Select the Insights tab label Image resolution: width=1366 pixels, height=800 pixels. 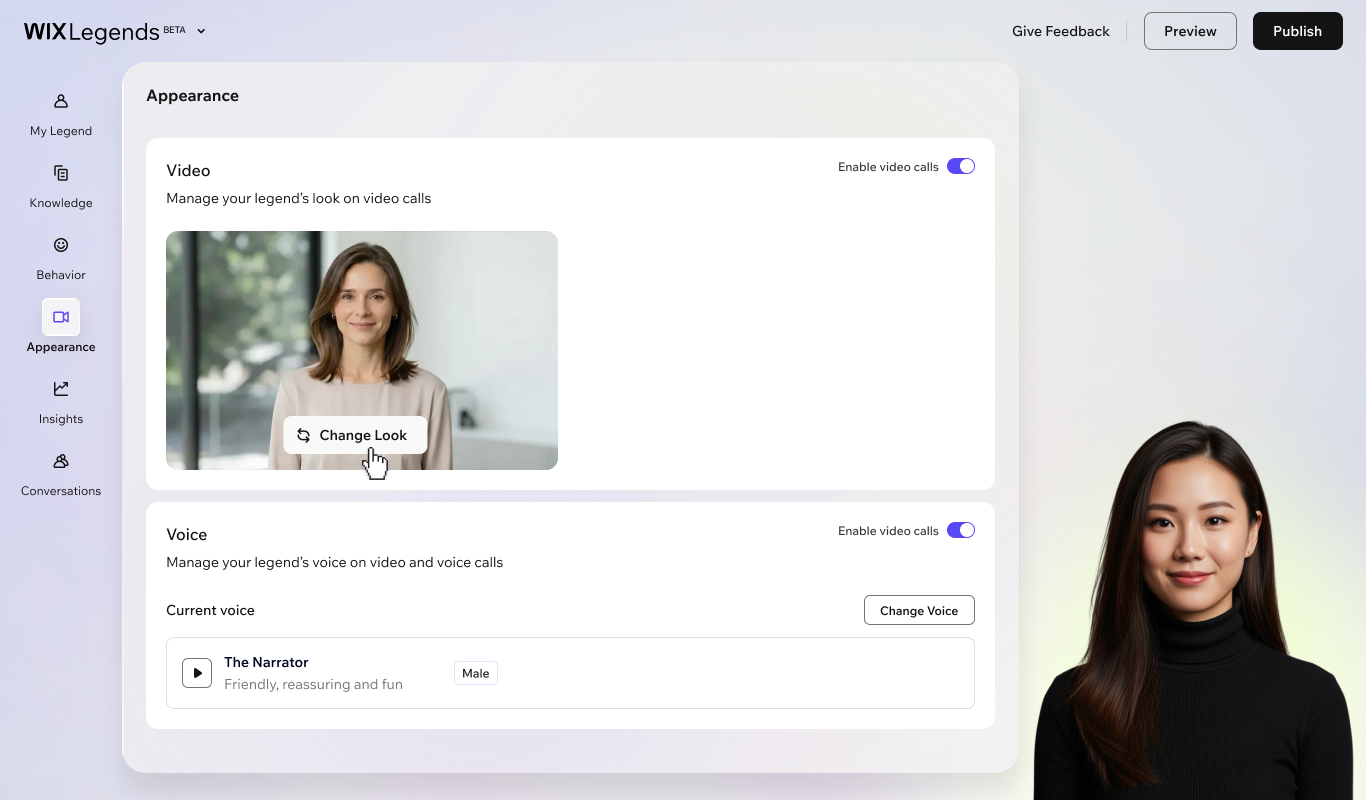point(61,419)
